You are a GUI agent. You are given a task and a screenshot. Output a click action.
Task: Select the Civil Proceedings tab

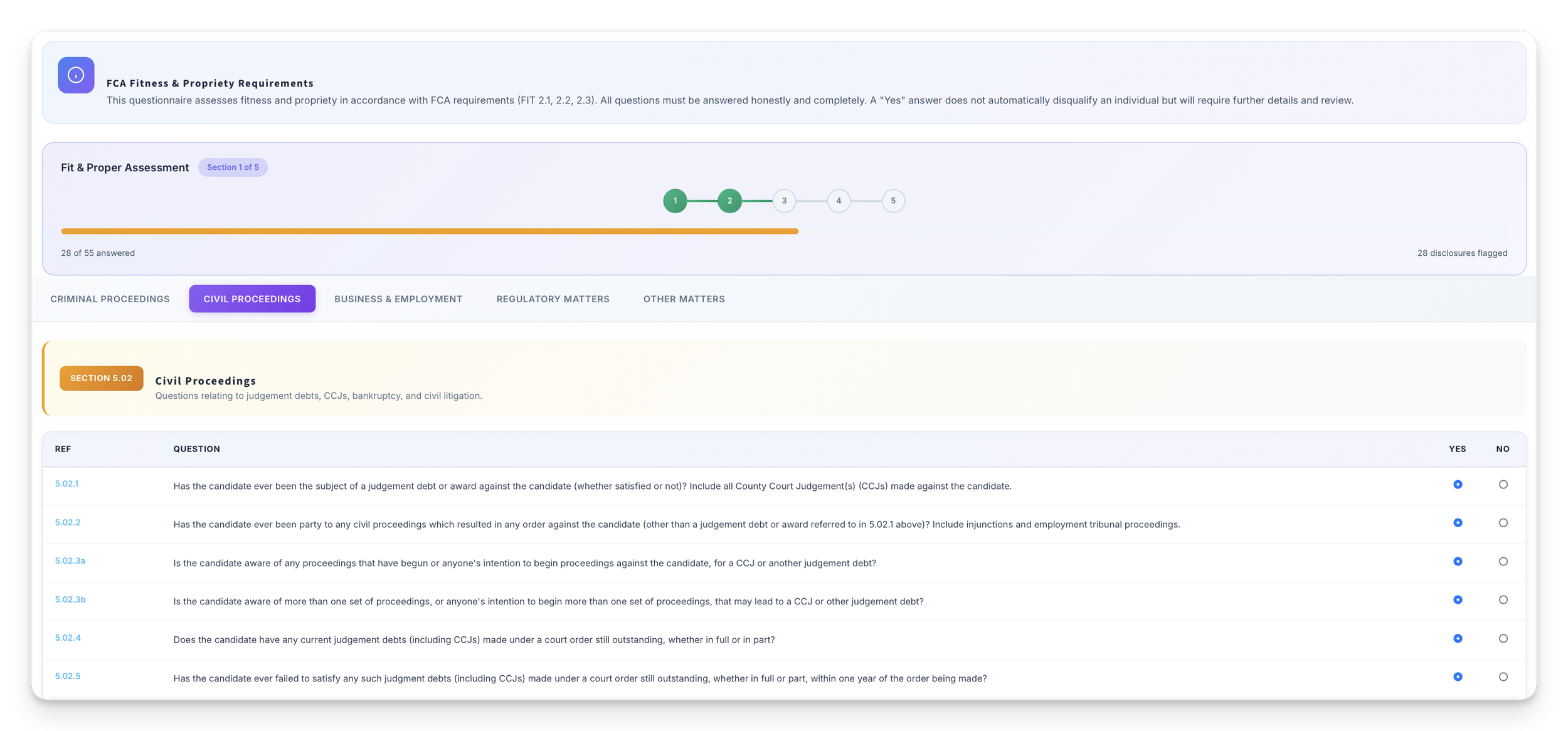tap(252, 299)
